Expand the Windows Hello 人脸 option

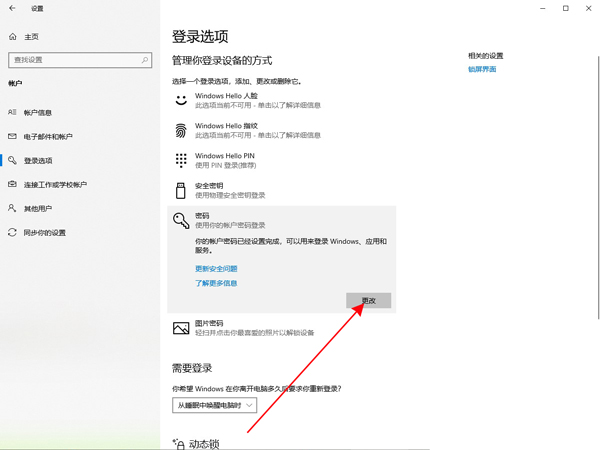(282, 100)
